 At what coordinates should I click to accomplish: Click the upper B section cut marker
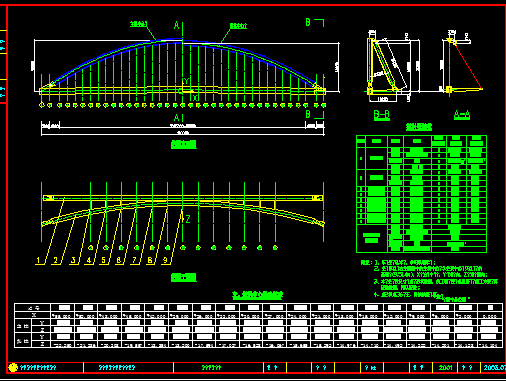[x=308, y=22]
